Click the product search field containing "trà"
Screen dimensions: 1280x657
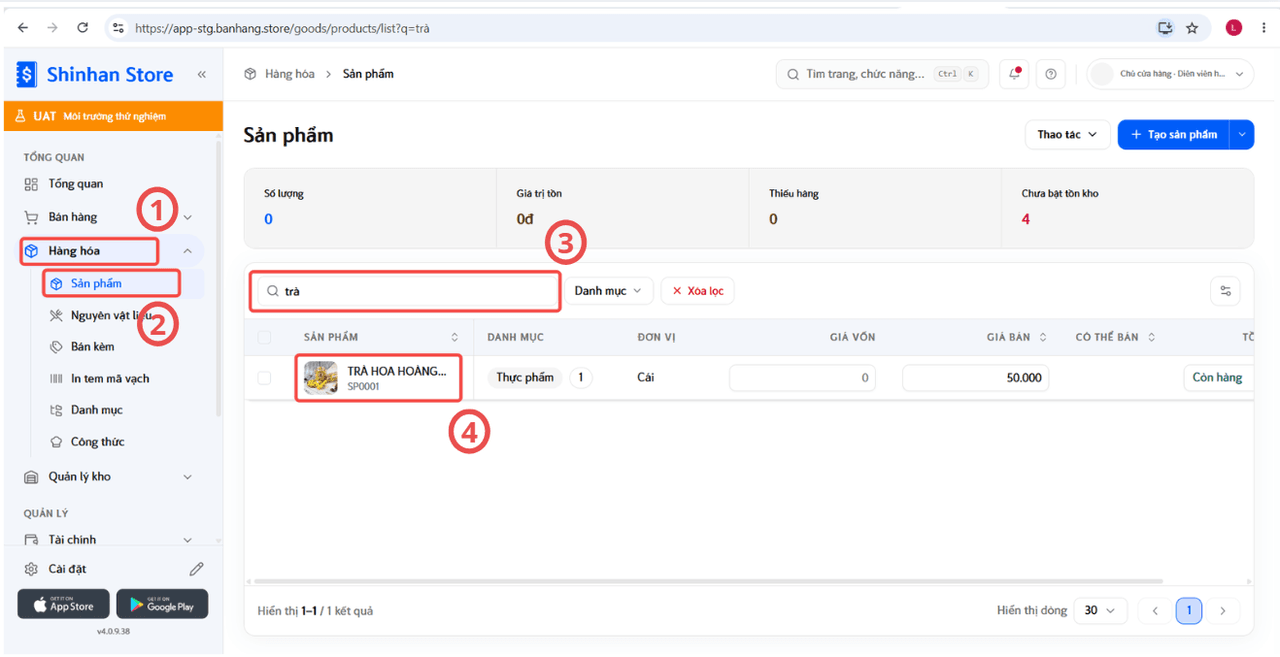point(404,291)
